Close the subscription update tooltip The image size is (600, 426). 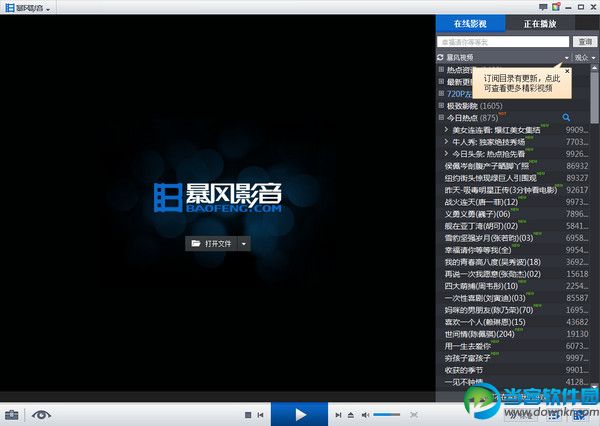point(566,72)
